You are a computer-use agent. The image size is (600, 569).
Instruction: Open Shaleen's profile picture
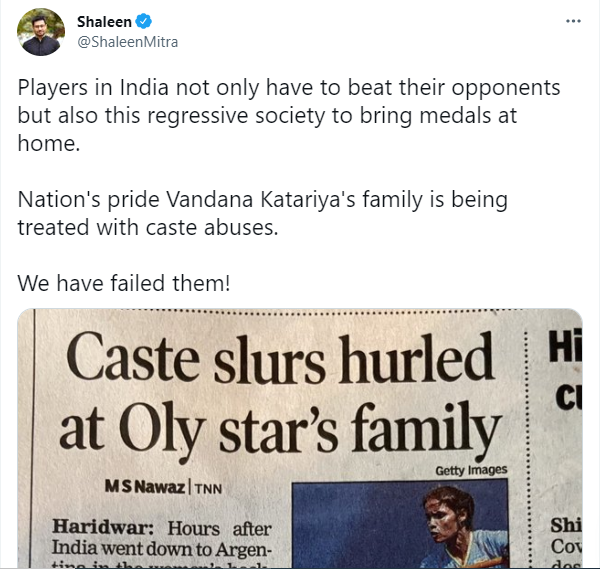tap(41, 32)
